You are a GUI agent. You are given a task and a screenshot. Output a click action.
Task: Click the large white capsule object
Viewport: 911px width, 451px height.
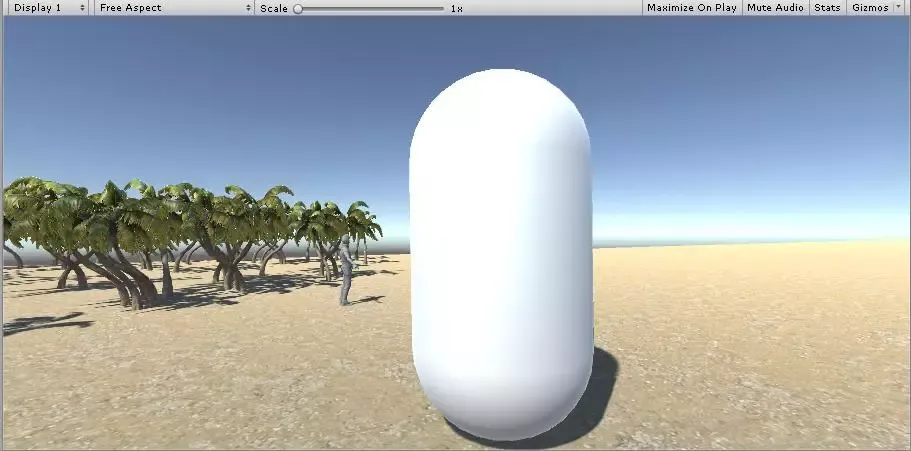point(500,250)
